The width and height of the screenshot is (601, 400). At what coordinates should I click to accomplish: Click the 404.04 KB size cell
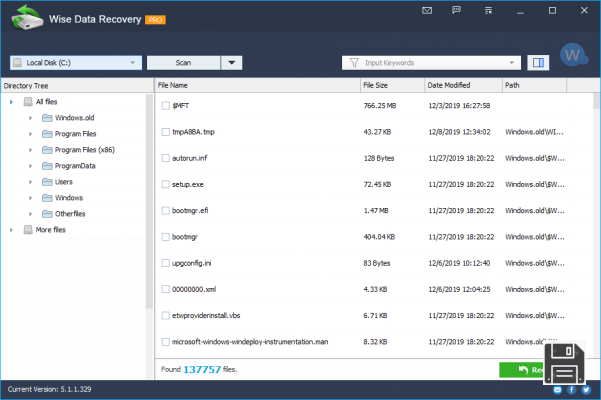click(x=379, y=237)
